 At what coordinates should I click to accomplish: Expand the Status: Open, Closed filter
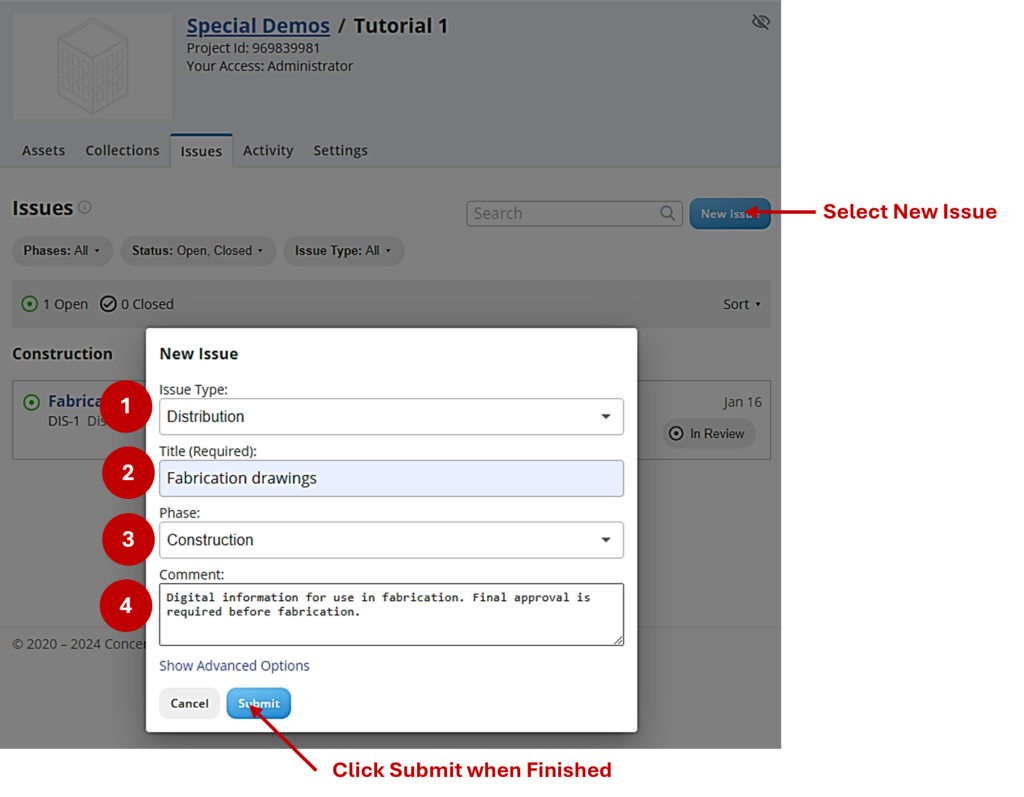coord(197,251)
